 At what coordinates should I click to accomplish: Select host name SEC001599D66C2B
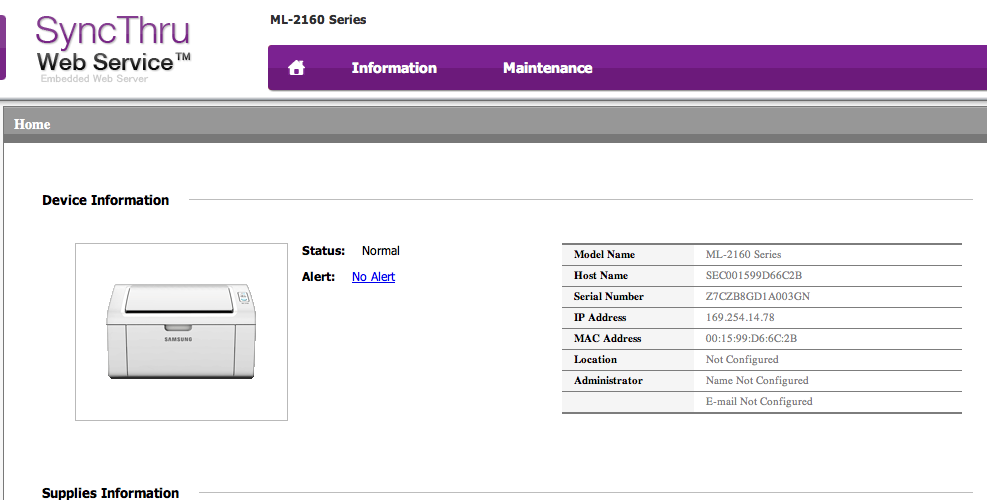coord(753,275)
